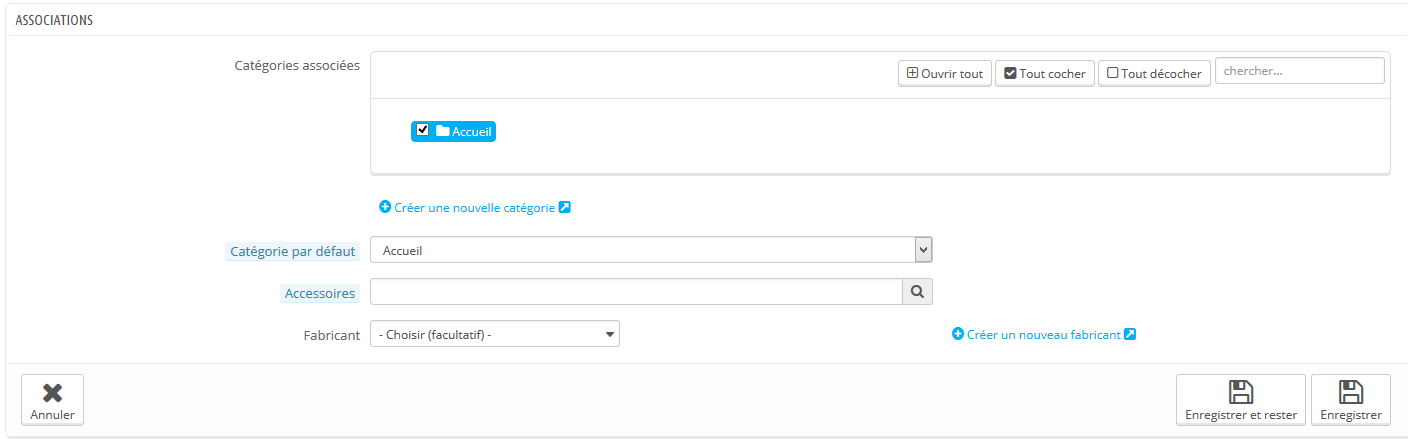
Task: Uncheck the Accueil category checkbox
Action: [x=423, y=130]
